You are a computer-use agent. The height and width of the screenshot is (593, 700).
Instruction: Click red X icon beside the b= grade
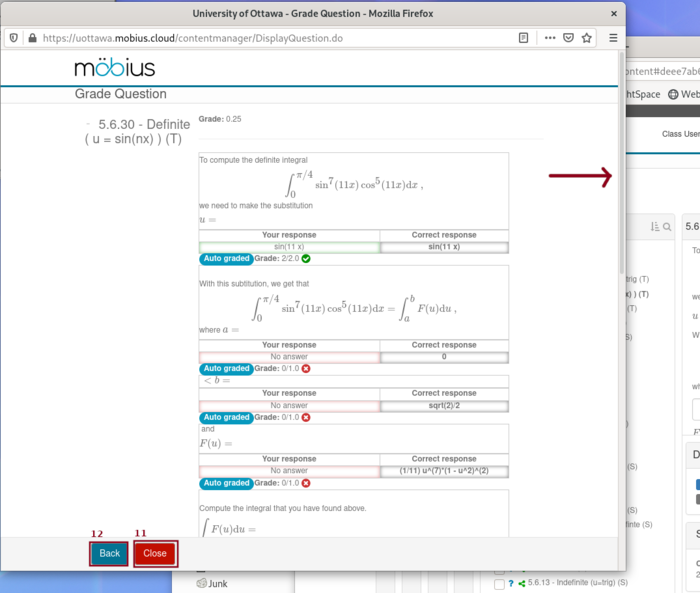tap(306, 417)
